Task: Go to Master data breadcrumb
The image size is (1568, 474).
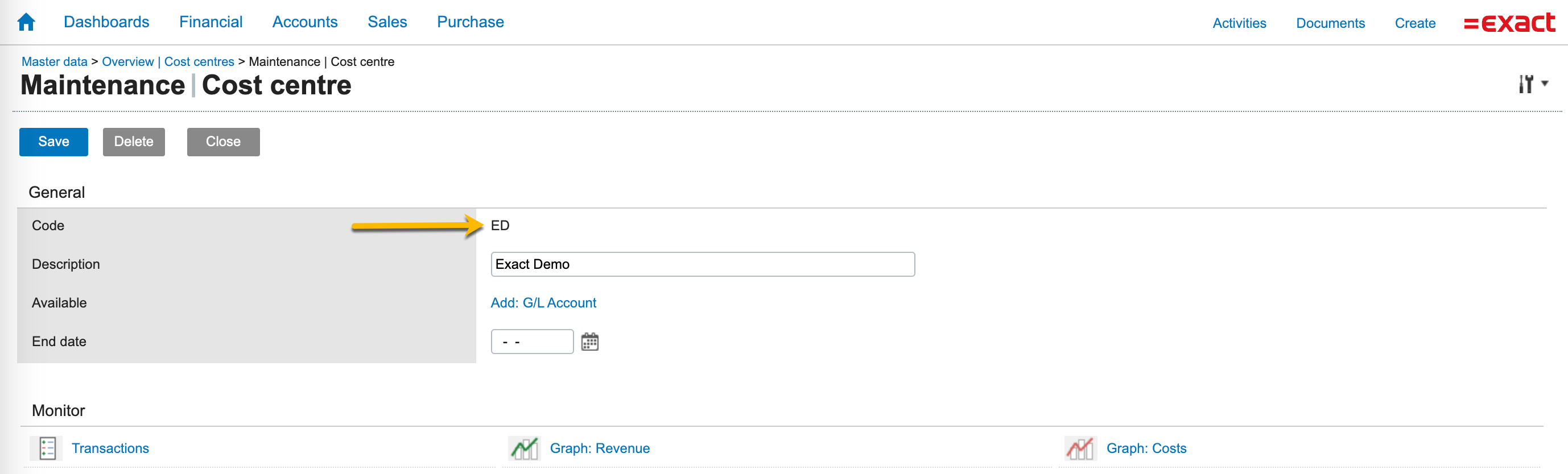Action: click(54, 62)
